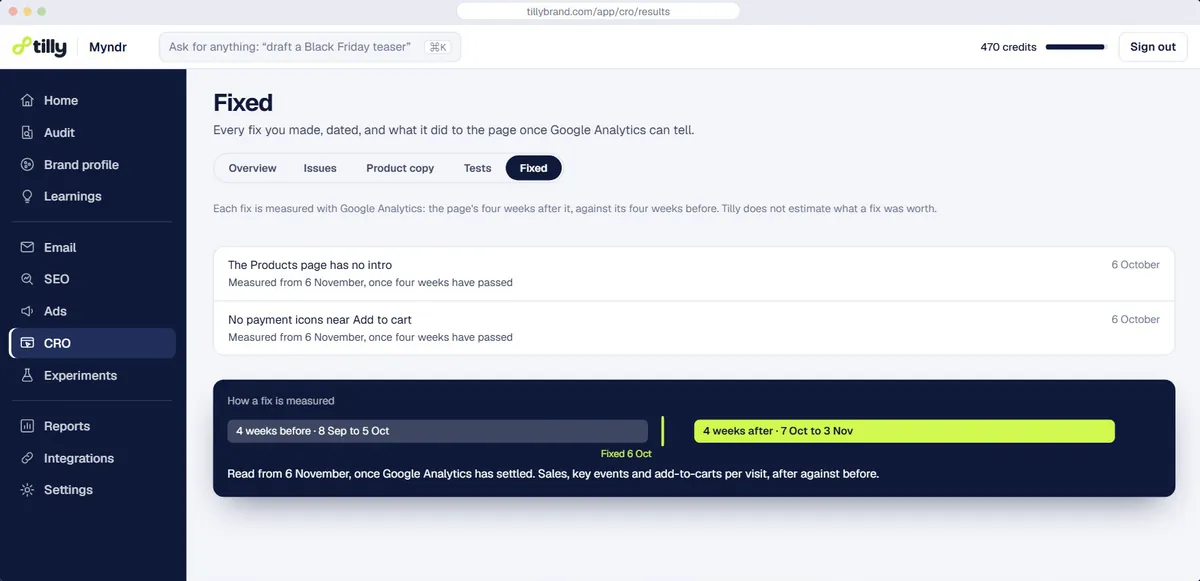Click the SEO magnifier icon
Screen dimensions: 1200x581
(28, 280)
